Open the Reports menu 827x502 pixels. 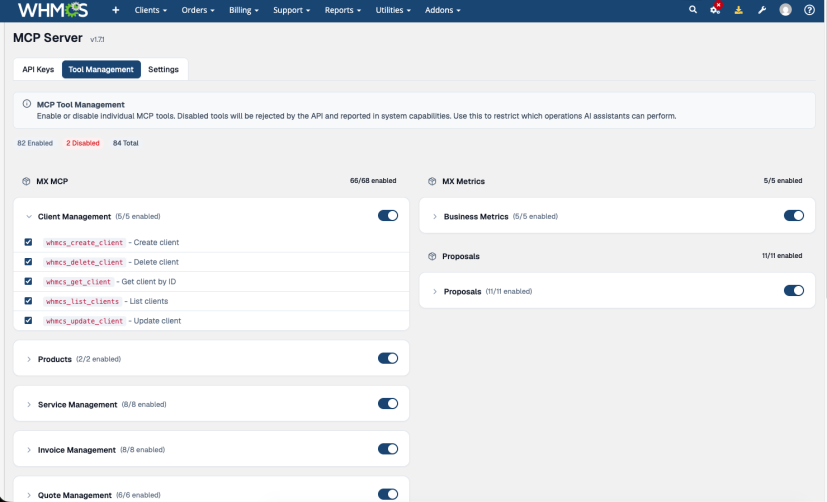pyautogui.click(x=342, y=10)
